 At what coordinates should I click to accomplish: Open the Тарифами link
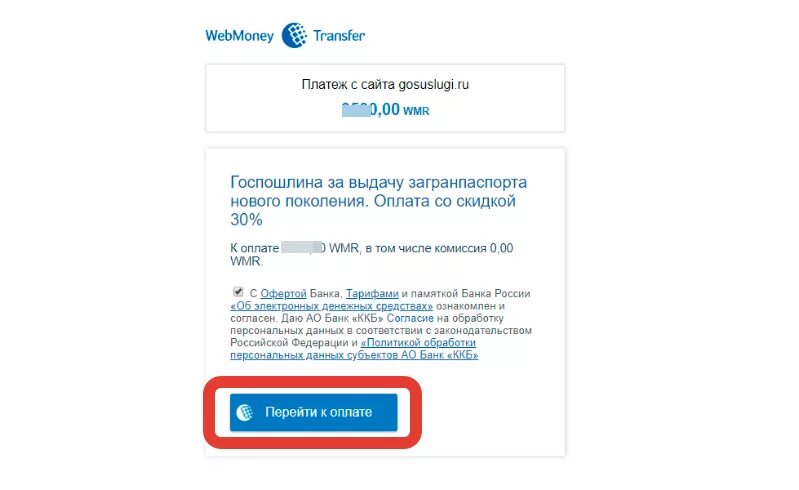click(372, 294)
